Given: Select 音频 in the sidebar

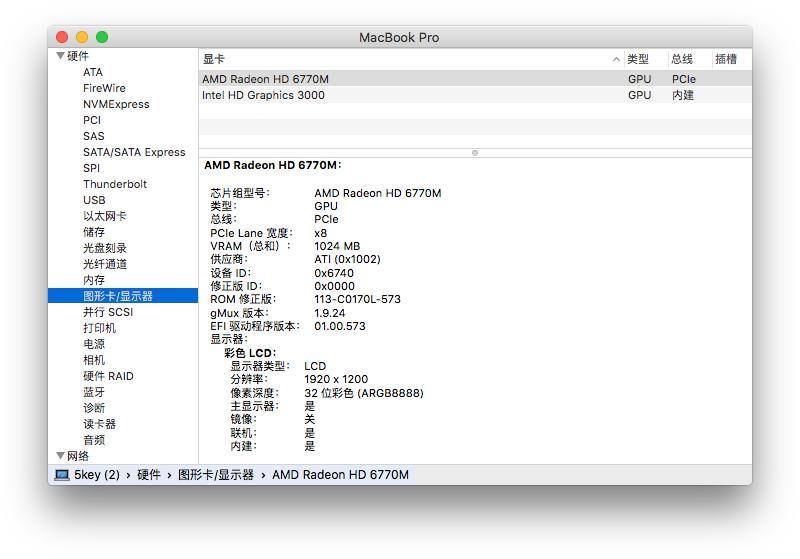Looking at the screenshot, I should [x=94, y=440].
